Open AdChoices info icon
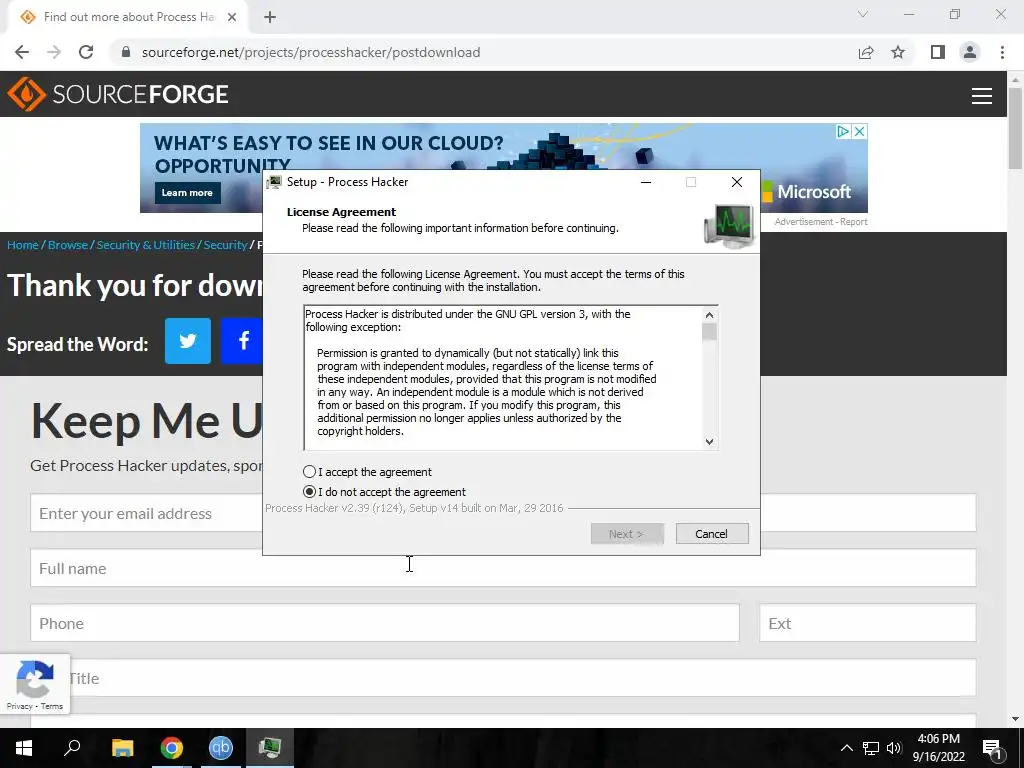 (x=844, y=131)
